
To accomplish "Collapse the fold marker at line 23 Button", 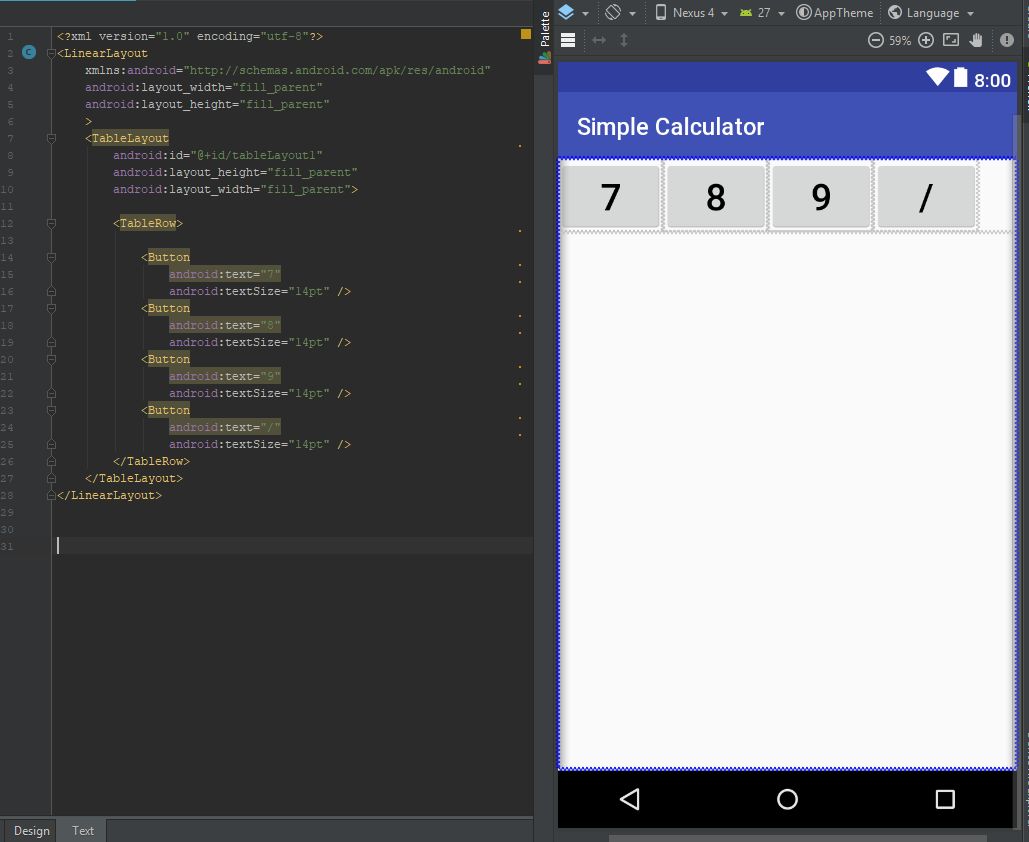I will click(51, 411).
